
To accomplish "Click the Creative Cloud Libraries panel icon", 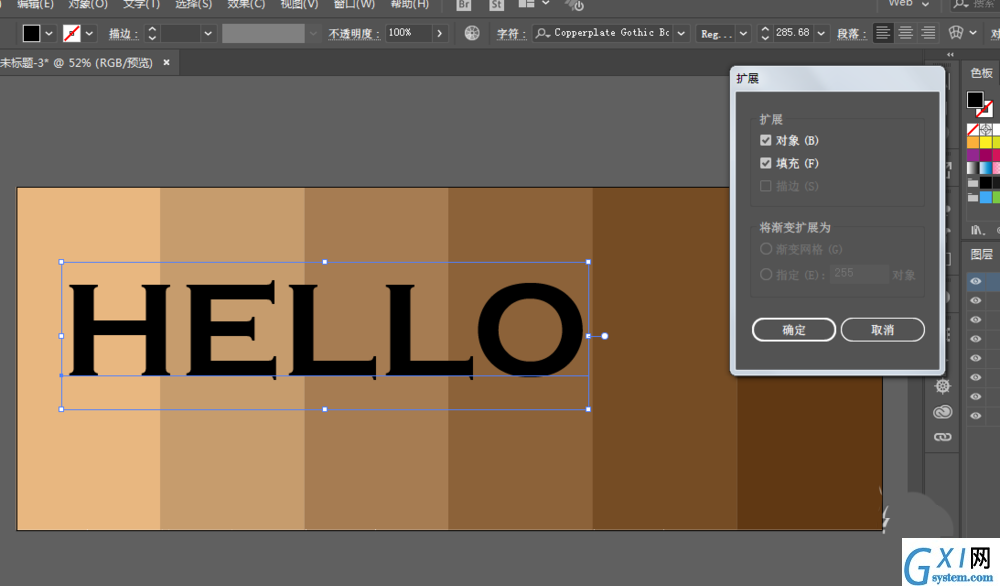I will point(943,413).
